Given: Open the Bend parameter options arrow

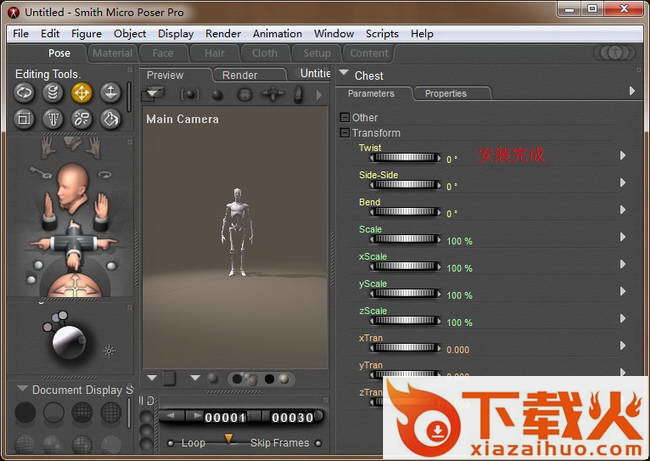Looking at the screenshot, I should point(623,210).
